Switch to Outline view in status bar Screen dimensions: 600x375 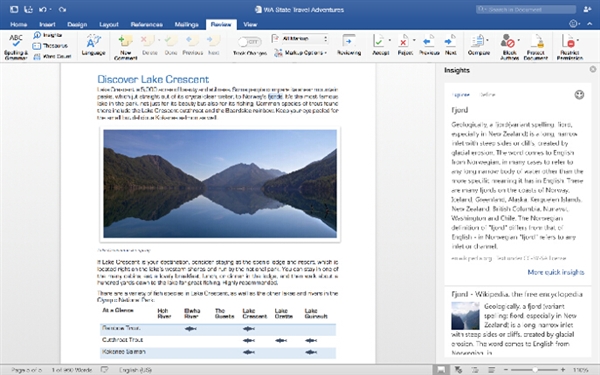pyautogui.click(x=475, y=370)
